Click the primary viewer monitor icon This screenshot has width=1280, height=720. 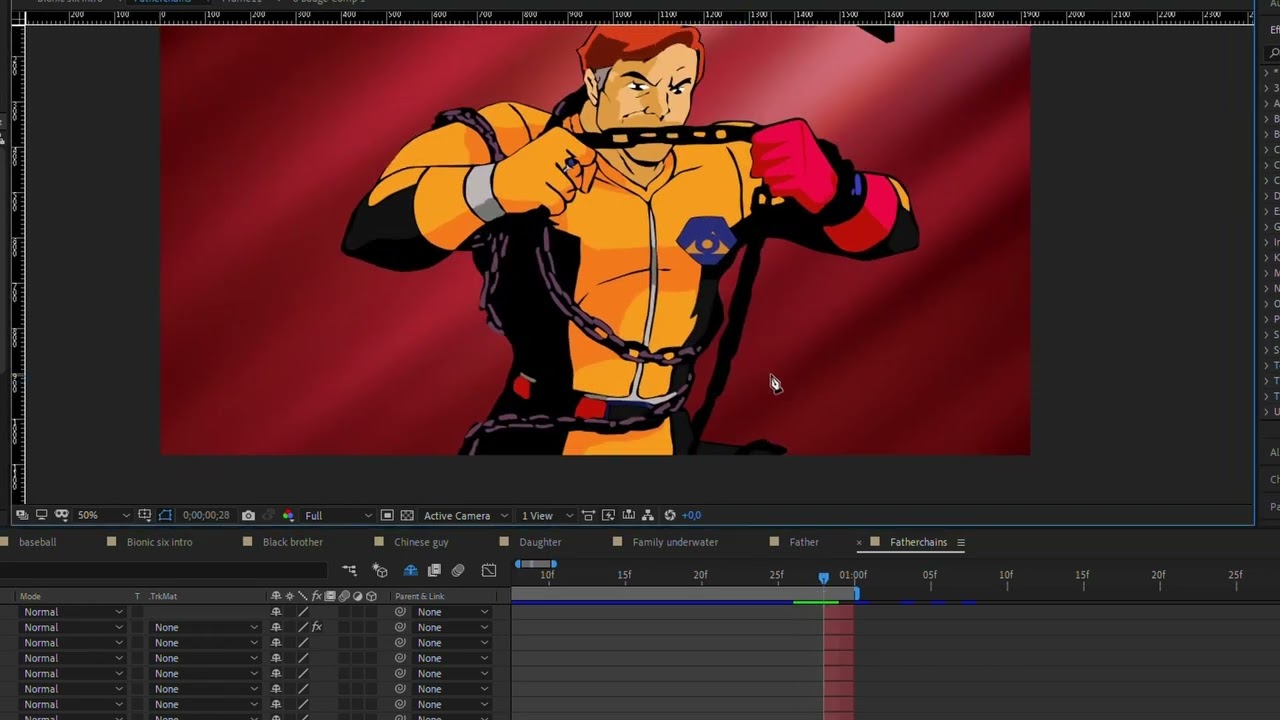pos(41,515)
